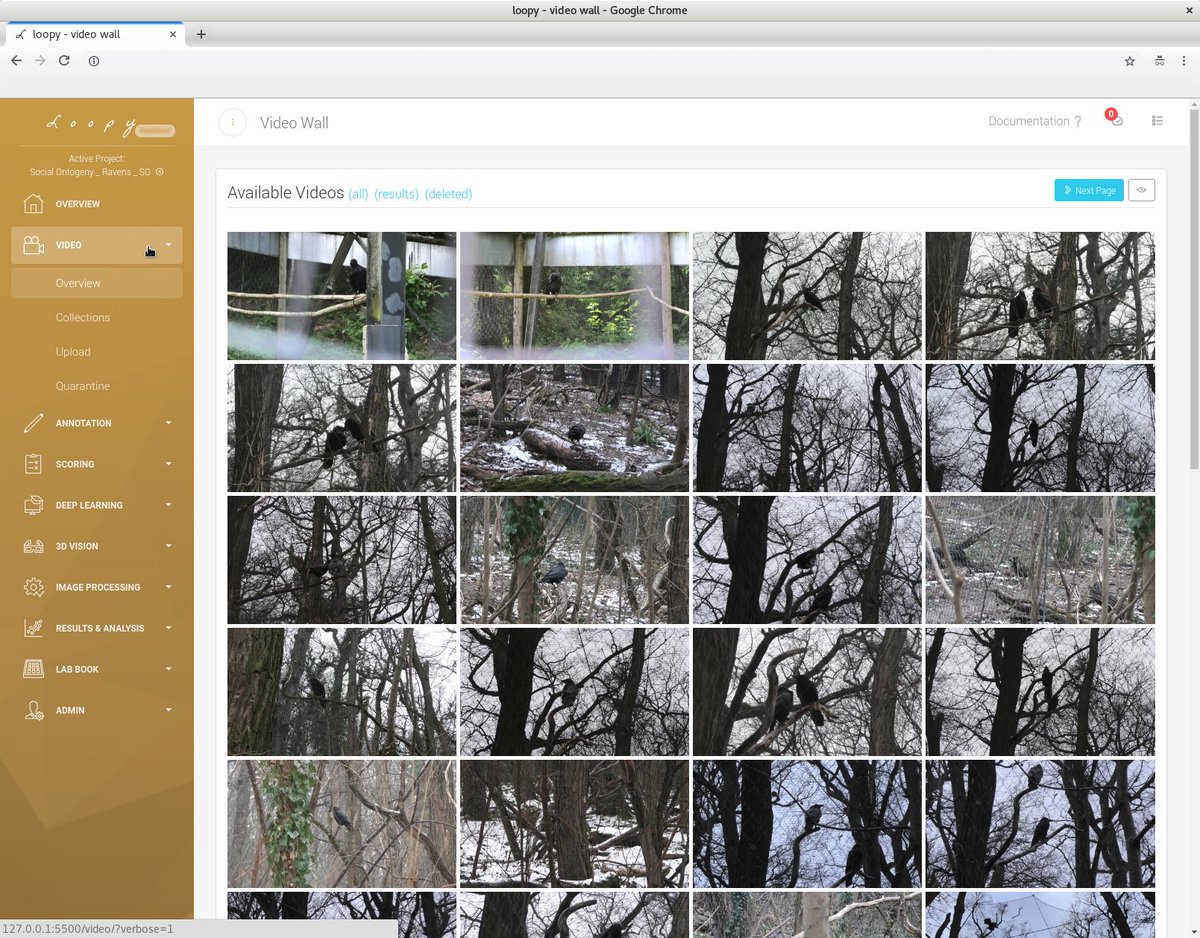Viewport: 1200px width, 938px height.
Task: Switch to the loopy - video wall tab
Action: coord(94,34)
